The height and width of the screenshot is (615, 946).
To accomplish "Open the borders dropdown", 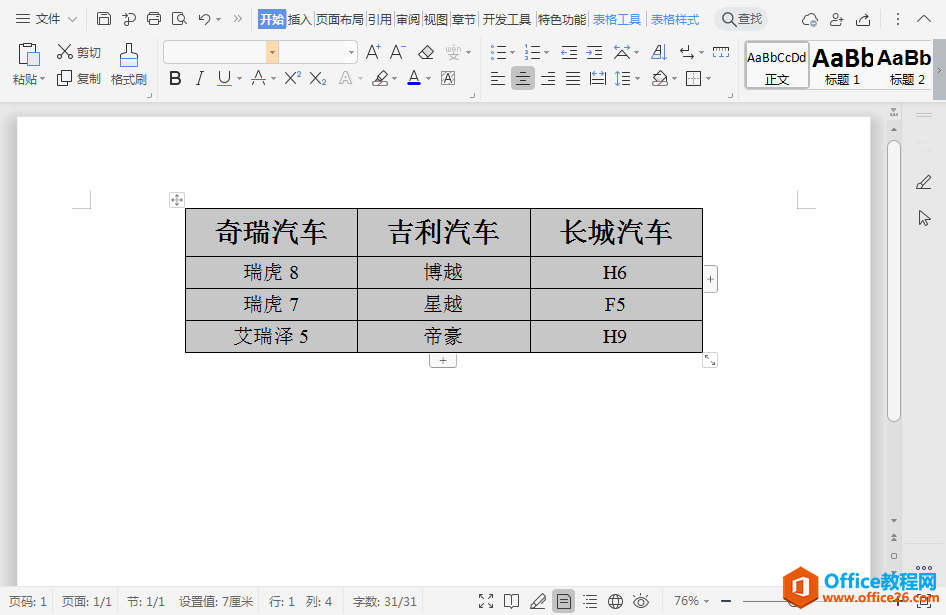I will click(x=708, y=78).
